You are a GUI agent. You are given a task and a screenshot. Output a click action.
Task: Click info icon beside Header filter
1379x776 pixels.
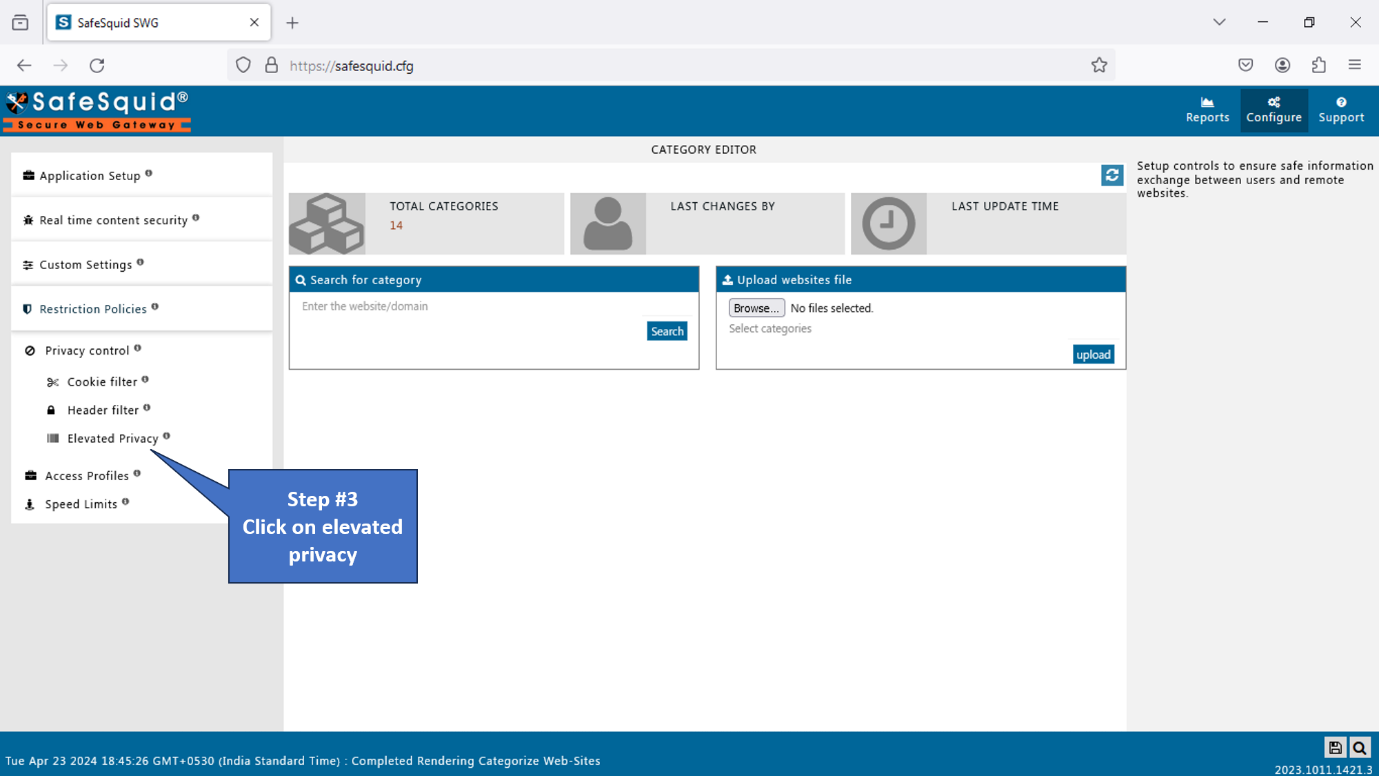pyautogui.click(x=147, y=407)
